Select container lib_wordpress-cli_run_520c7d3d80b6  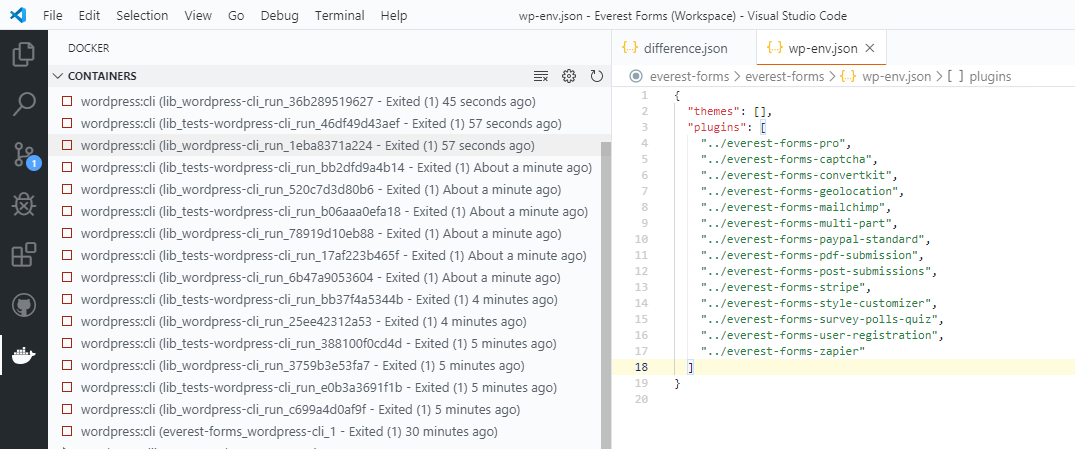coord(324,189)
